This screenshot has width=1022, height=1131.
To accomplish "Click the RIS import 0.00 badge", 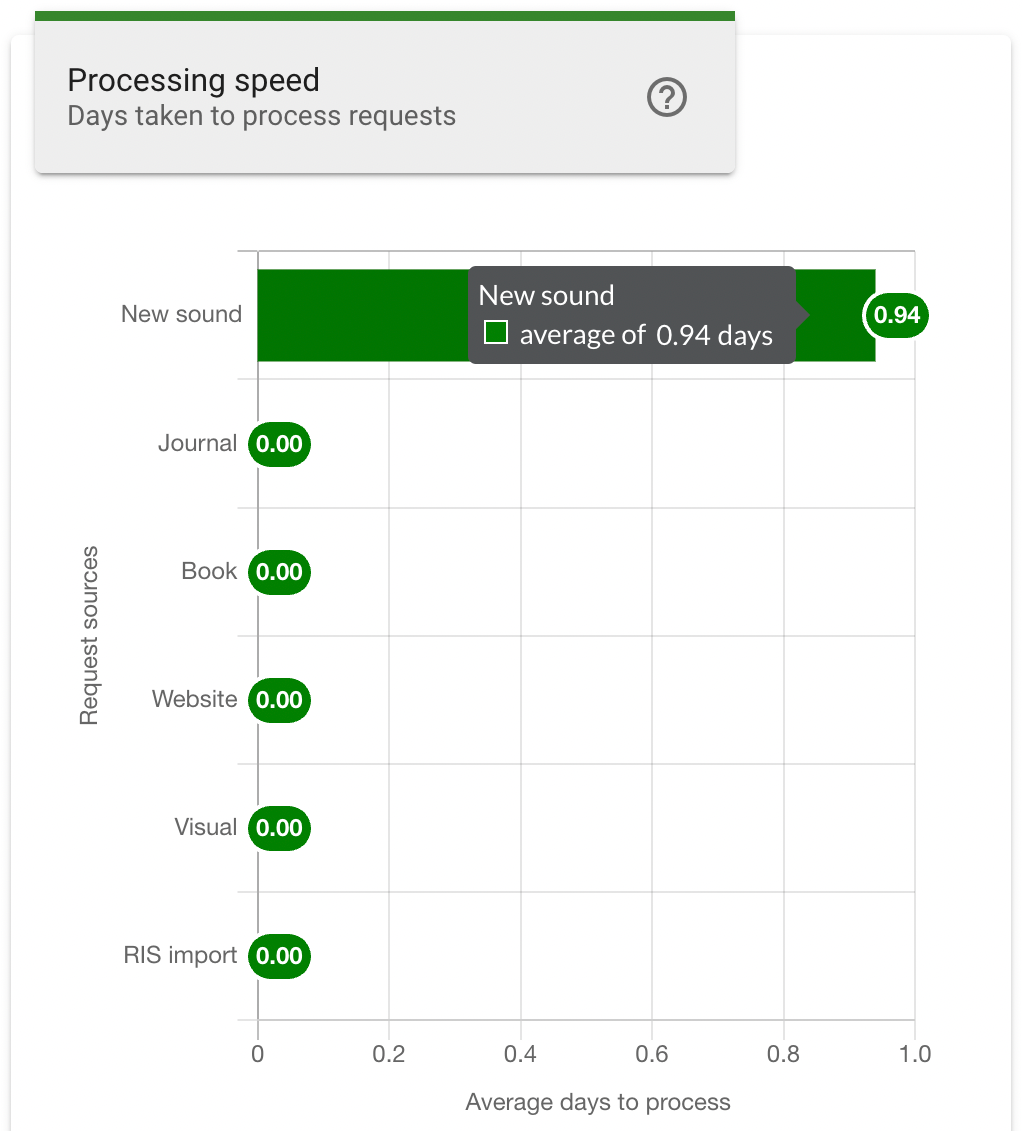I will [x=279, y=956].
